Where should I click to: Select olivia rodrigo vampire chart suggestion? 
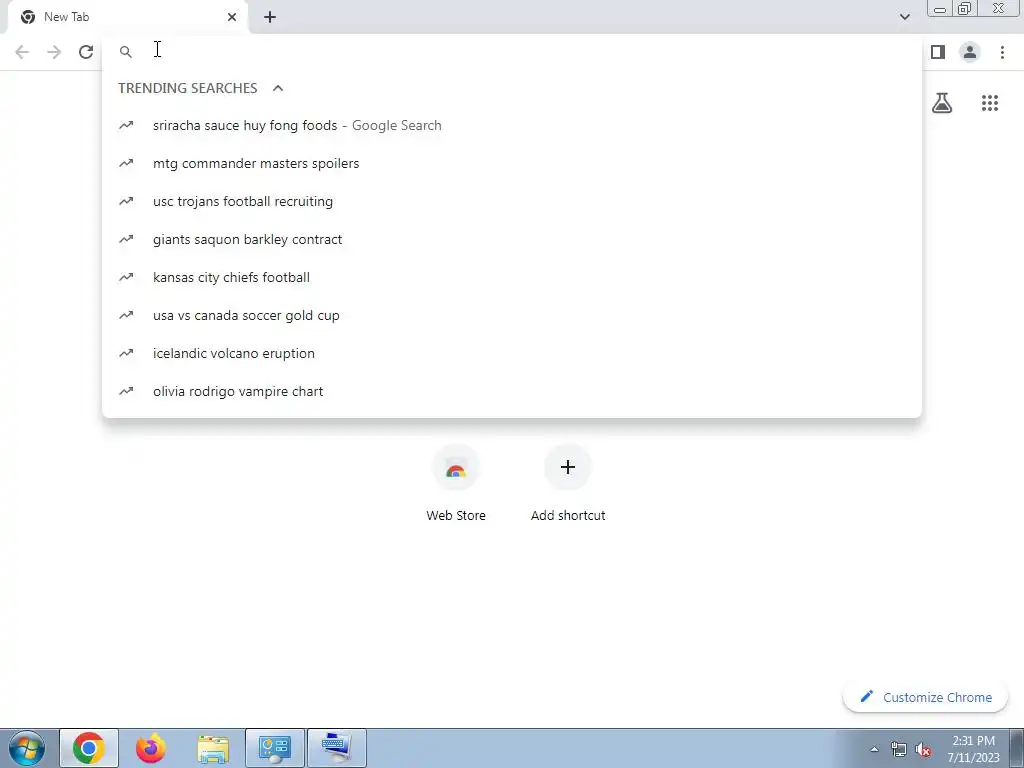pos(512,391)
